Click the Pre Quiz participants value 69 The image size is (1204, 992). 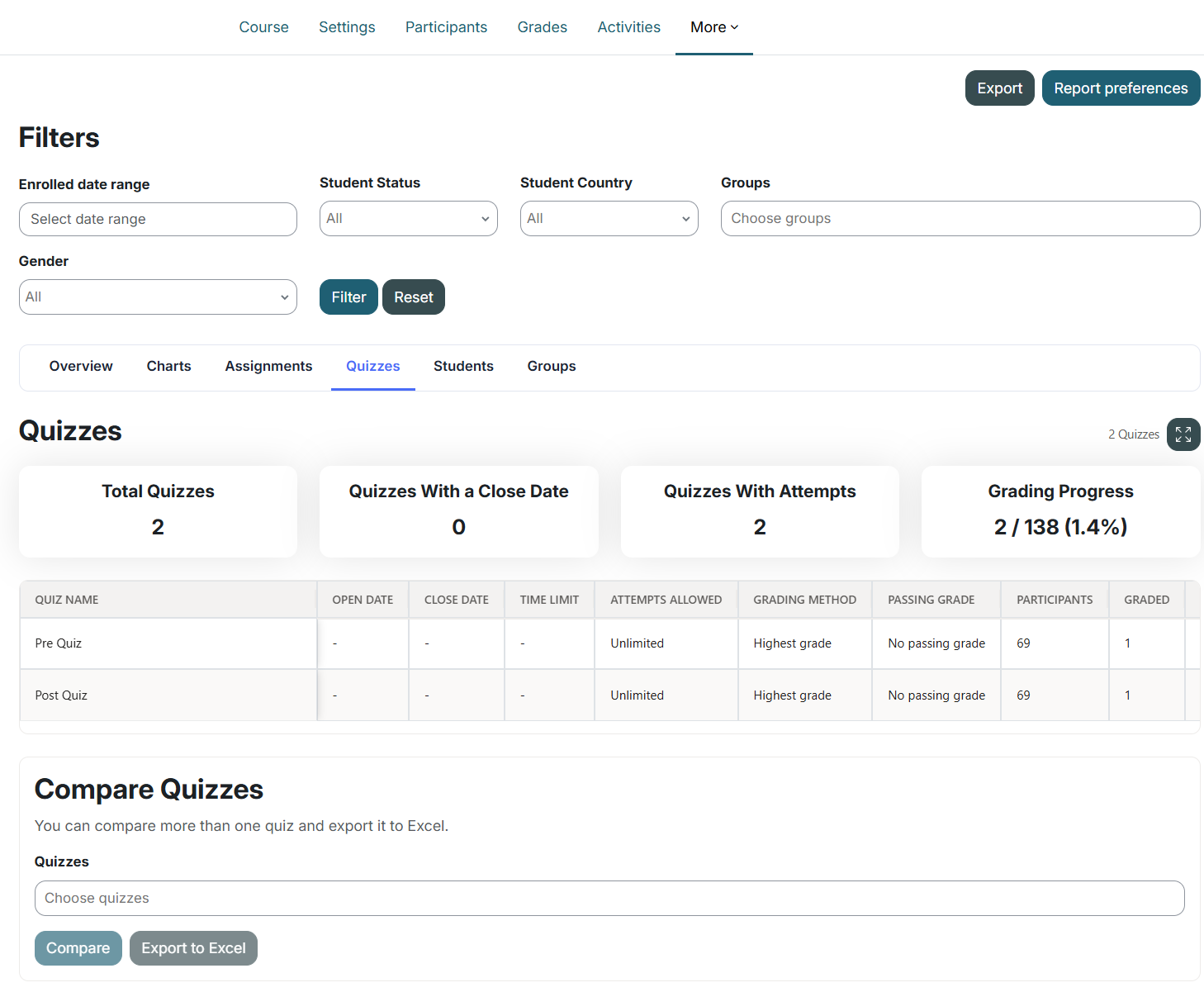(x=1023, y=643)
